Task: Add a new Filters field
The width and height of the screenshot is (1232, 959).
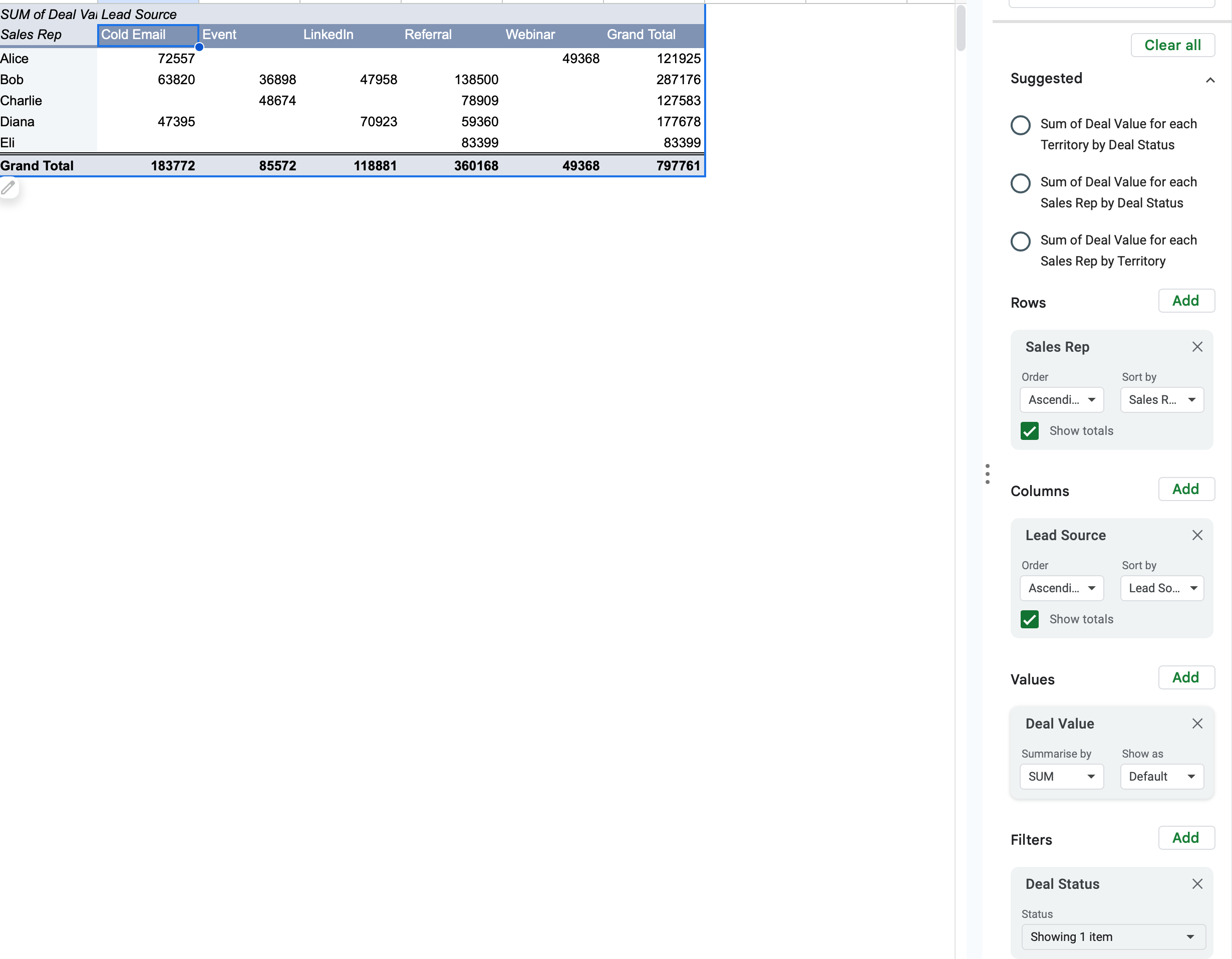Action: pos(1186,838)
